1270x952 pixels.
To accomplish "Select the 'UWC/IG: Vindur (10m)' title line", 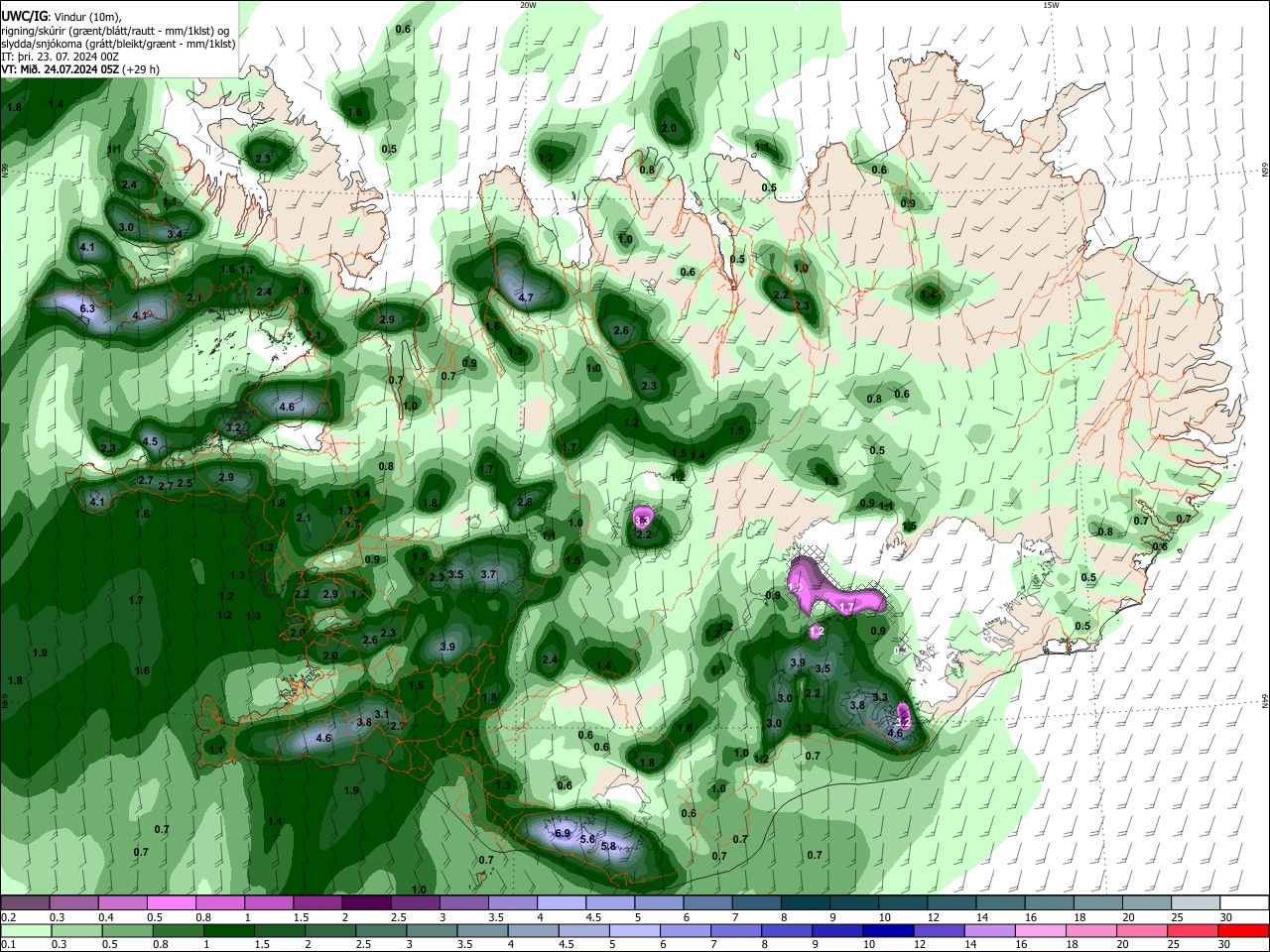I will (x=62, y=17).
